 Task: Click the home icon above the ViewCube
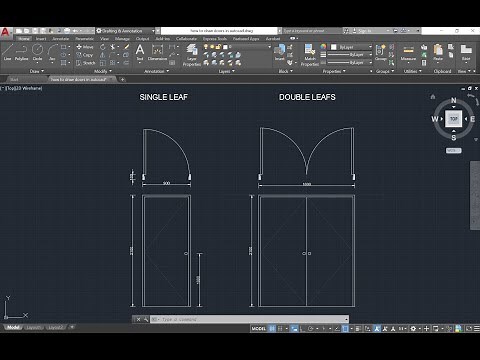(433, 97)
